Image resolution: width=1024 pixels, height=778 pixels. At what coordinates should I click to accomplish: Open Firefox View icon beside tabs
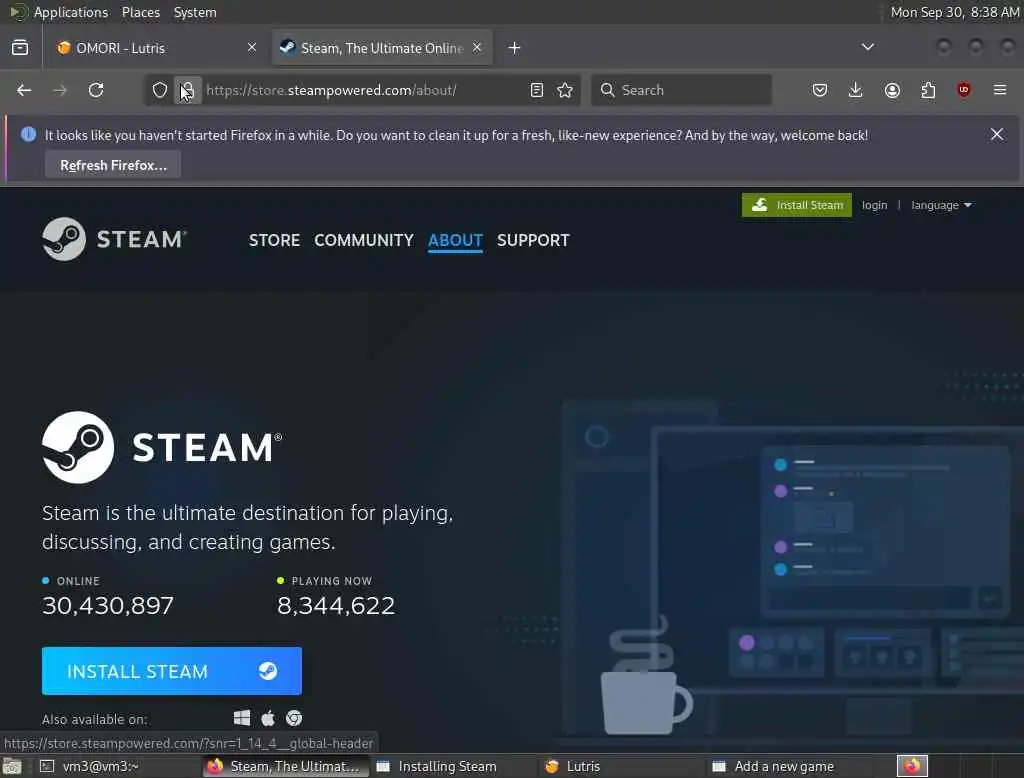[20, 48]
